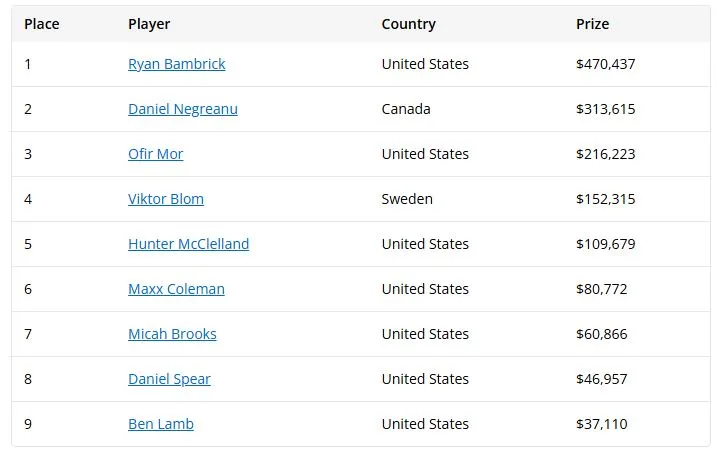Select the $313,615 prize amount

[x=606, y=109]
